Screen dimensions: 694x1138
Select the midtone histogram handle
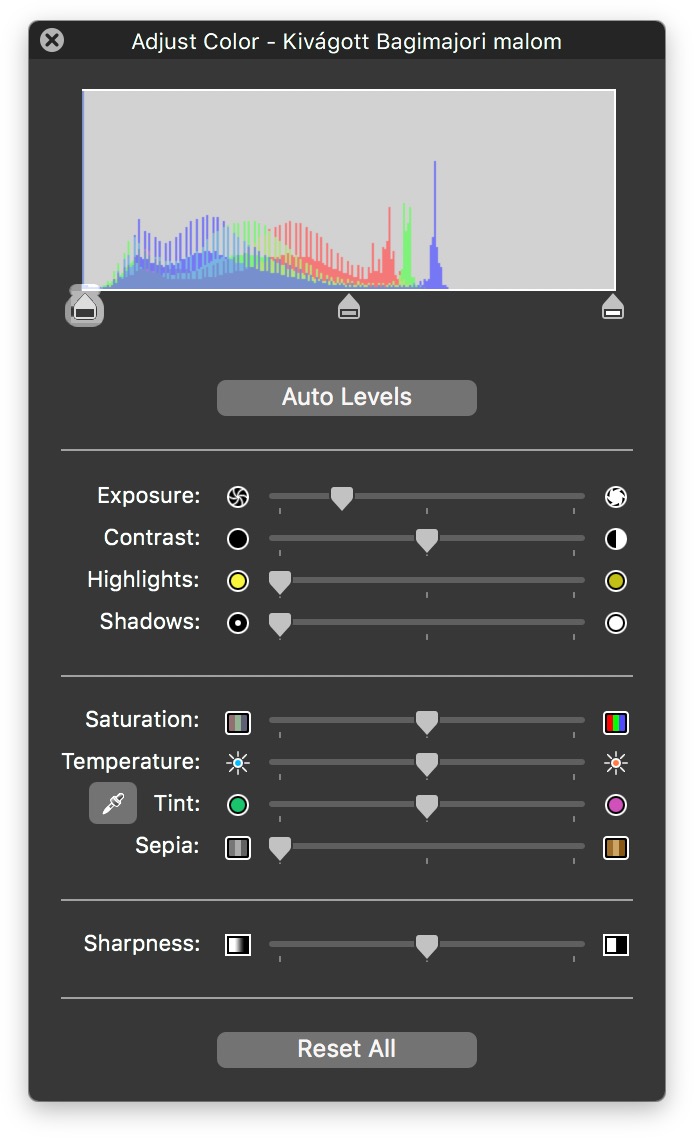coord(349,307)
